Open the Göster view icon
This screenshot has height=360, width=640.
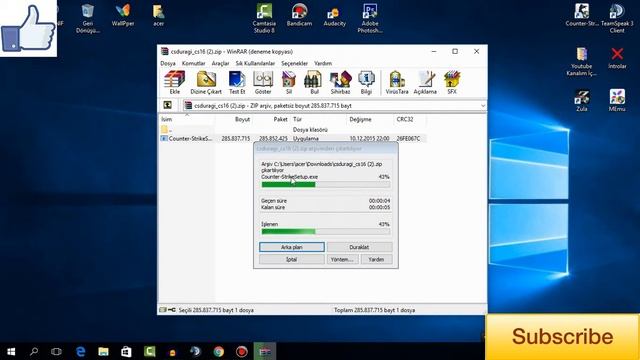pyautogui.click(x=263, y=82)
